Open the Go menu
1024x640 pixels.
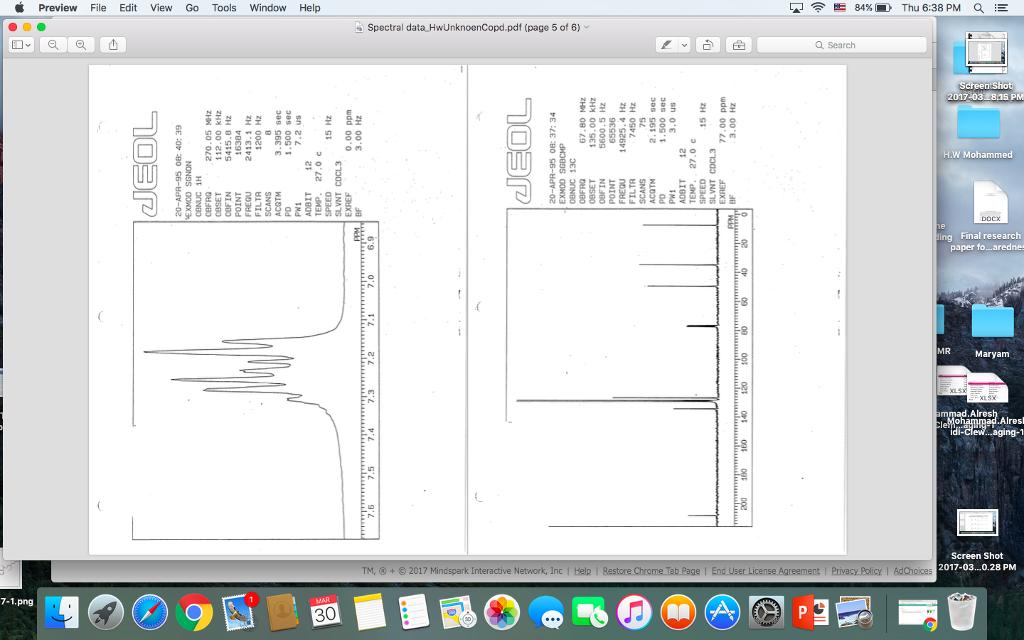tap(192, 8)
